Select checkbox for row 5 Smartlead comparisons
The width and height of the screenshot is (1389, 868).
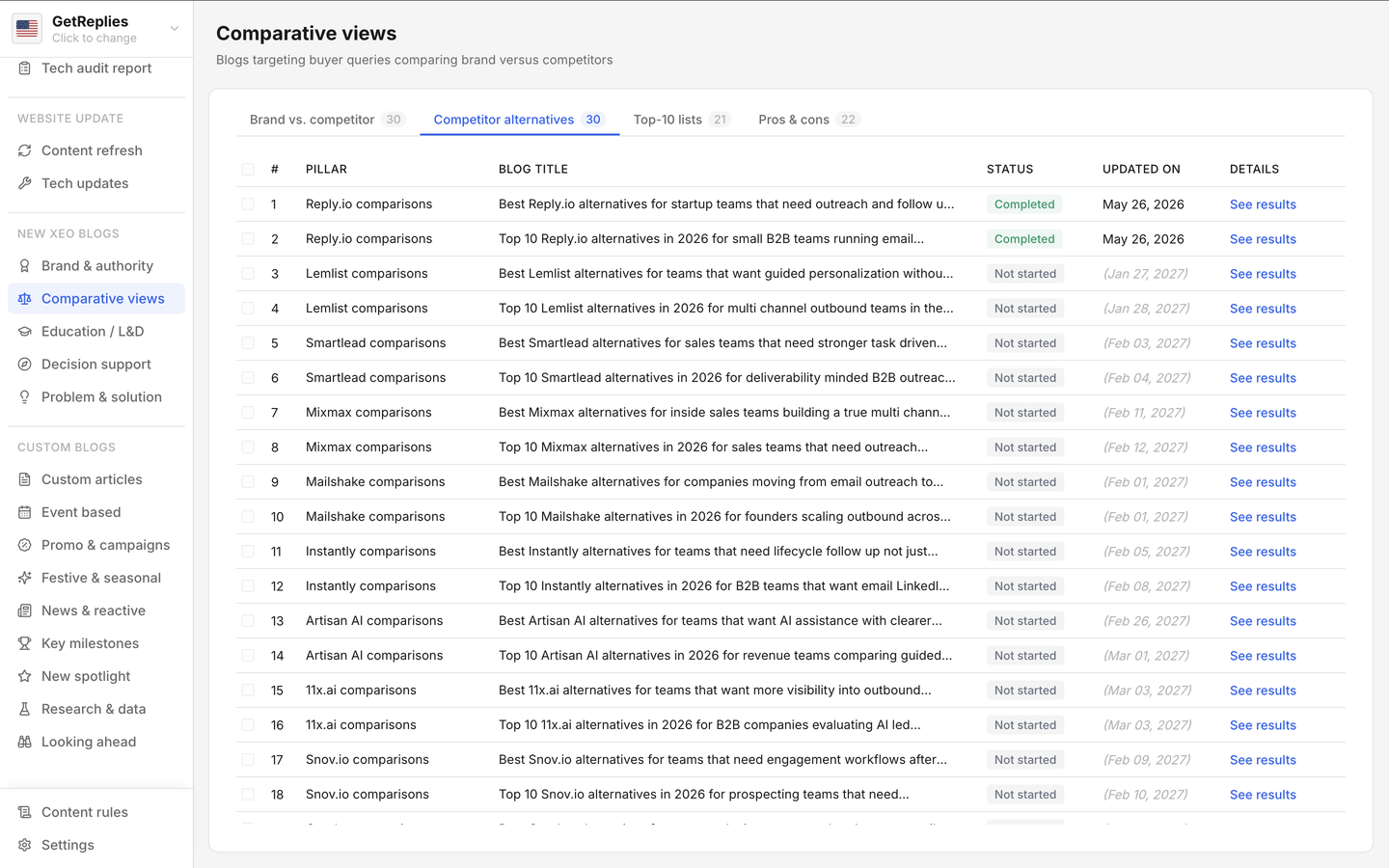click(248, 343)
